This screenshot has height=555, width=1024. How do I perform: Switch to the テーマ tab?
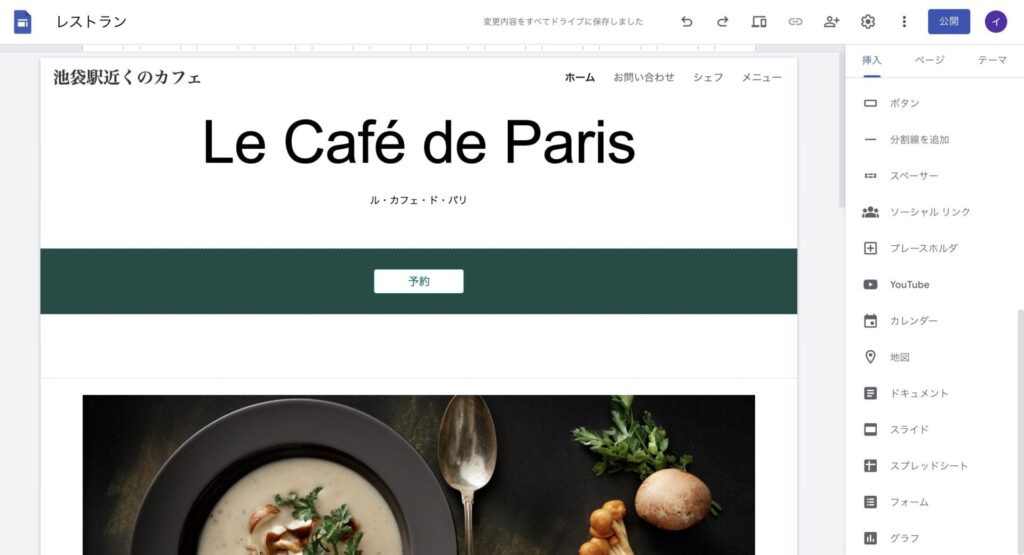992,60
